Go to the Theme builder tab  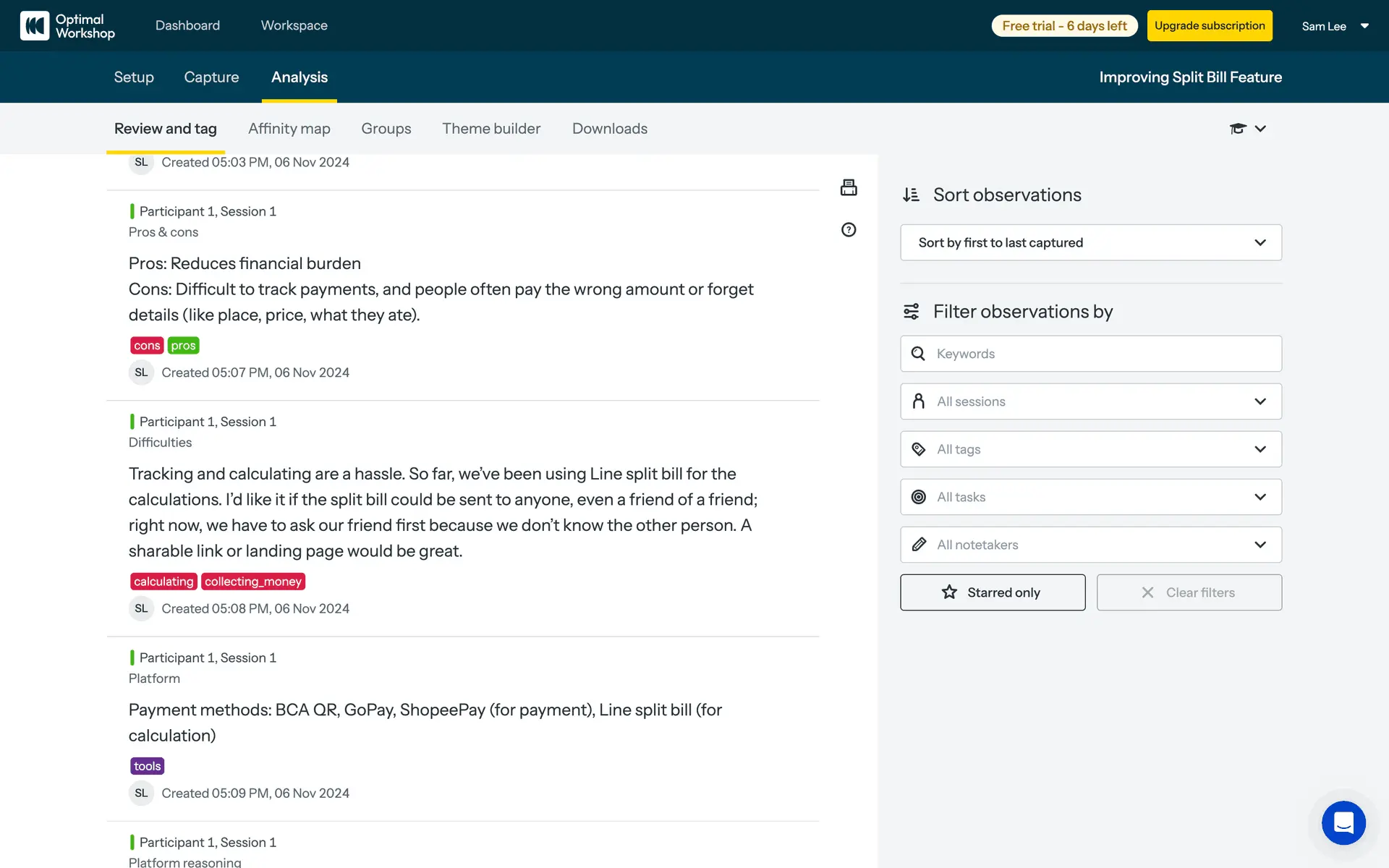(491, 129)
